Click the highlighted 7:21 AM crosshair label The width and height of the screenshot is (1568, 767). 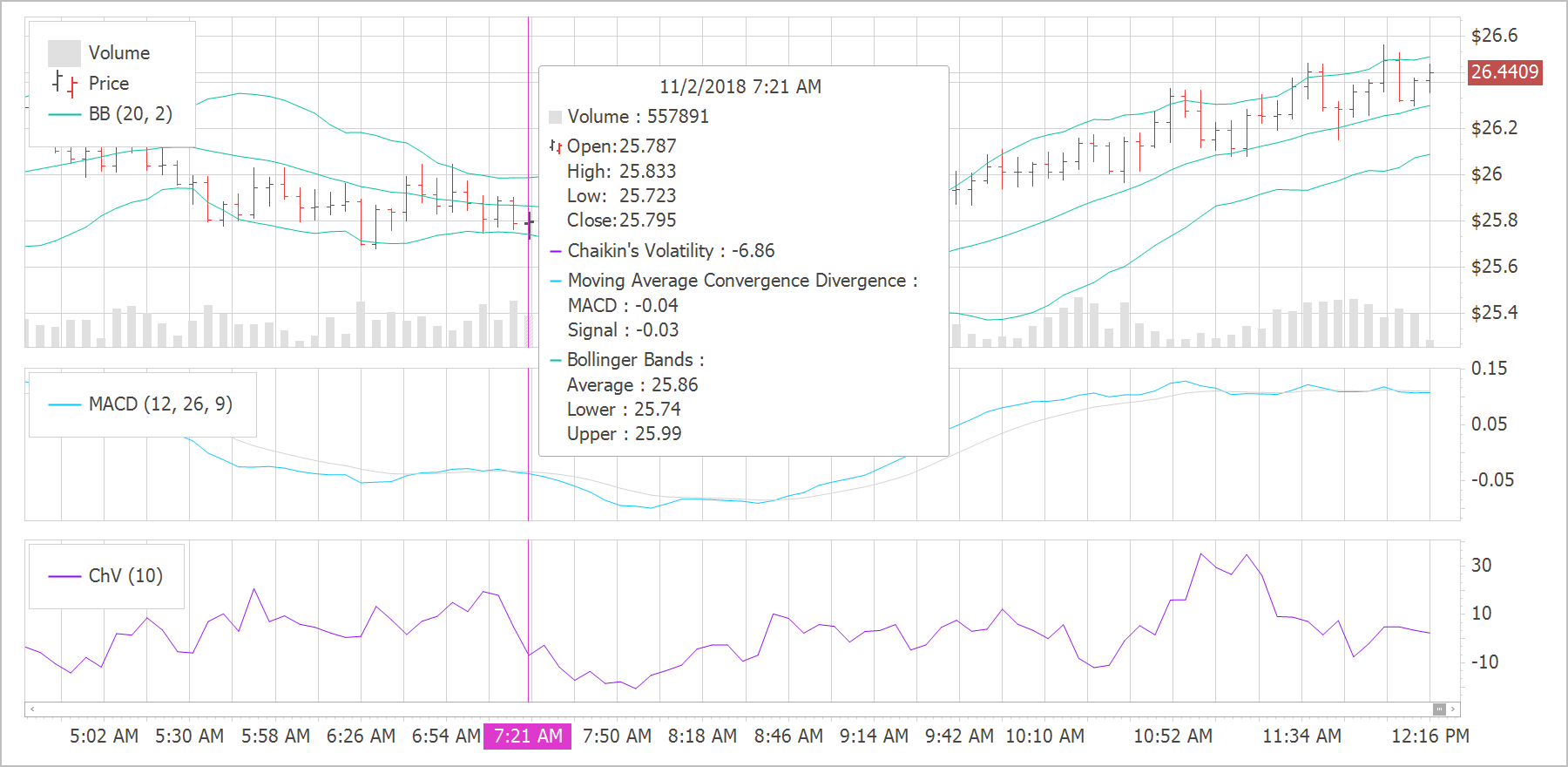528,736
